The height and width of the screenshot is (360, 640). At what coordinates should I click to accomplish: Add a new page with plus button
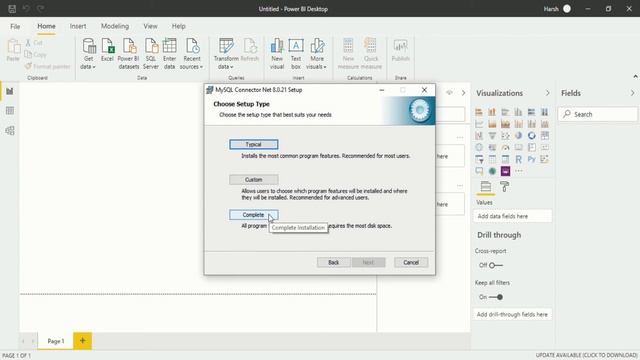point(82,341)
